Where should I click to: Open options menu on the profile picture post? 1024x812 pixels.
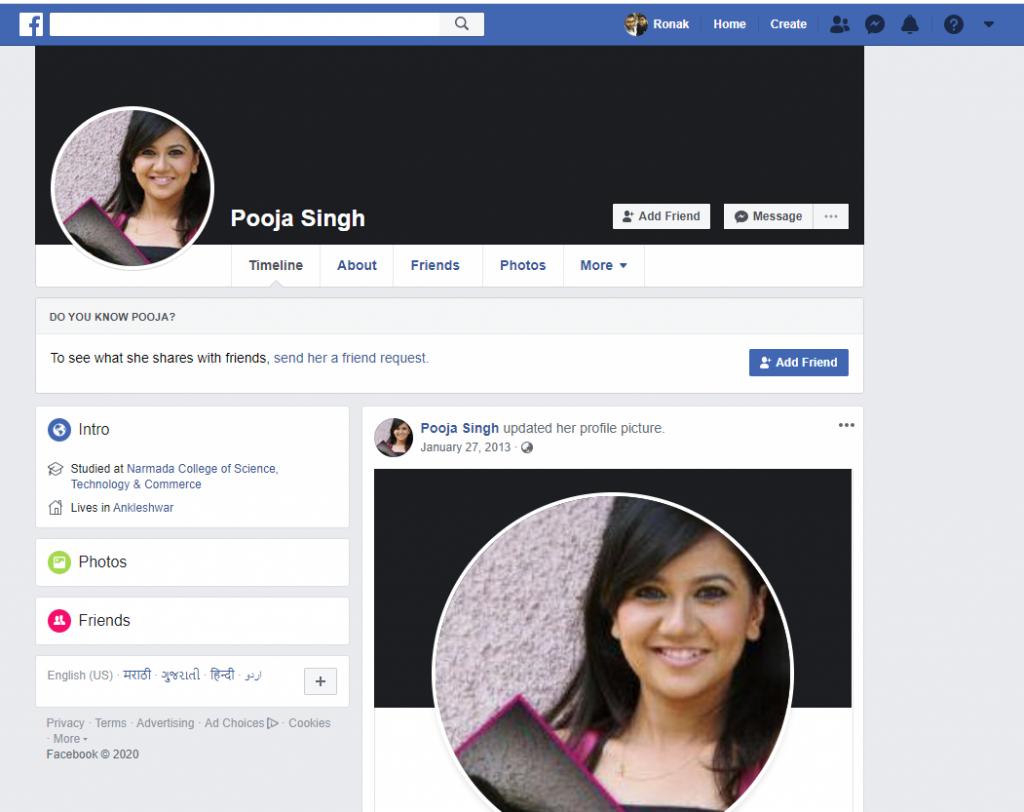tap(846, 424)
